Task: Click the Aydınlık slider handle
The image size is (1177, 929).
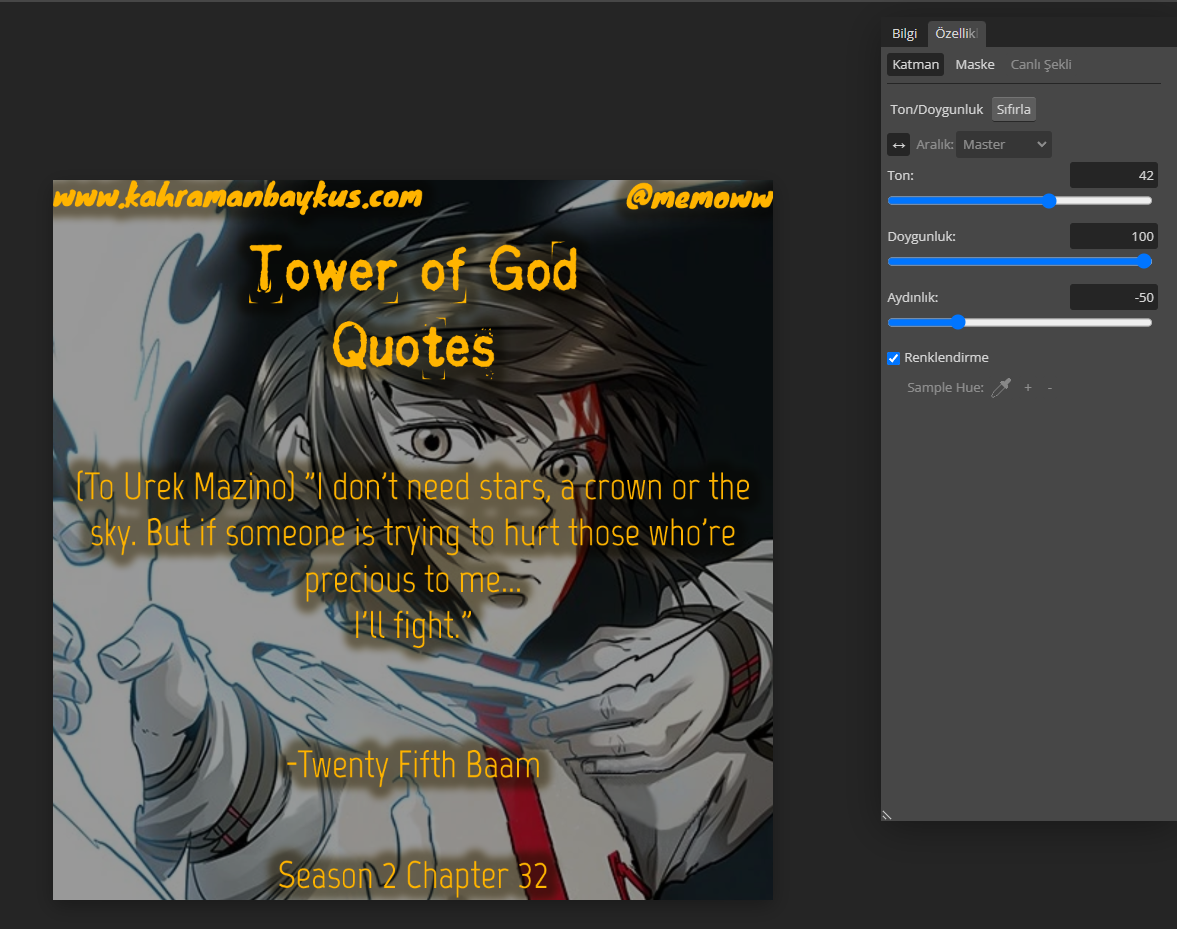Action: 958,322
